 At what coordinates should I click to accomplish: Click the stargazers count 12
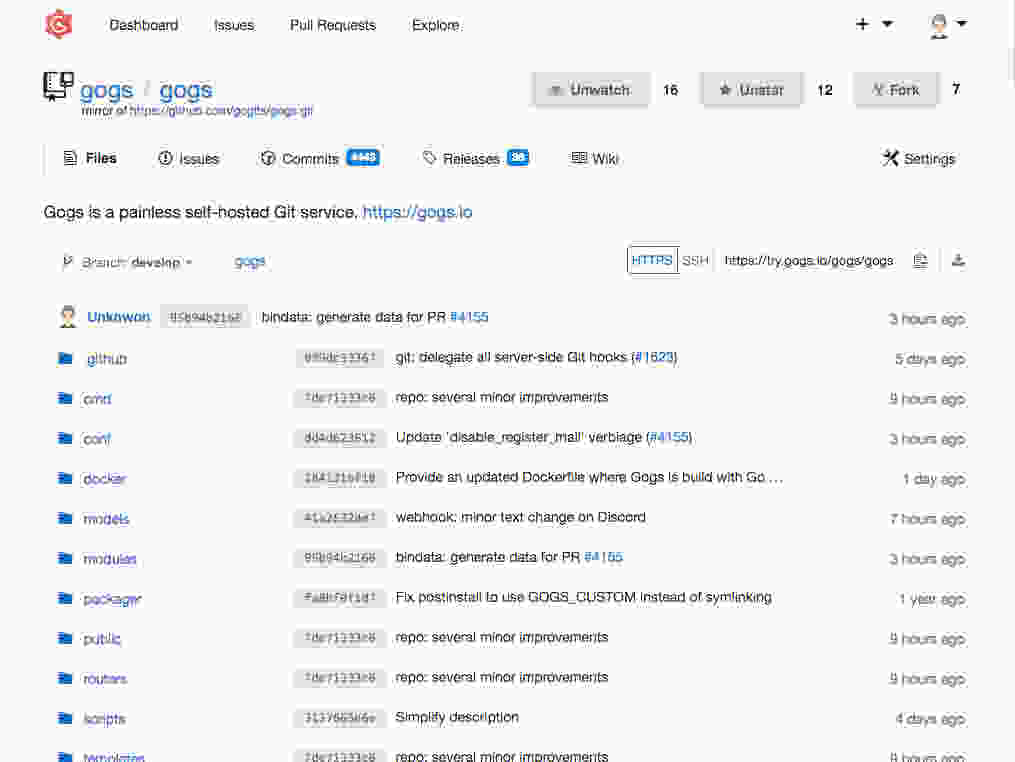click(825, 89)
